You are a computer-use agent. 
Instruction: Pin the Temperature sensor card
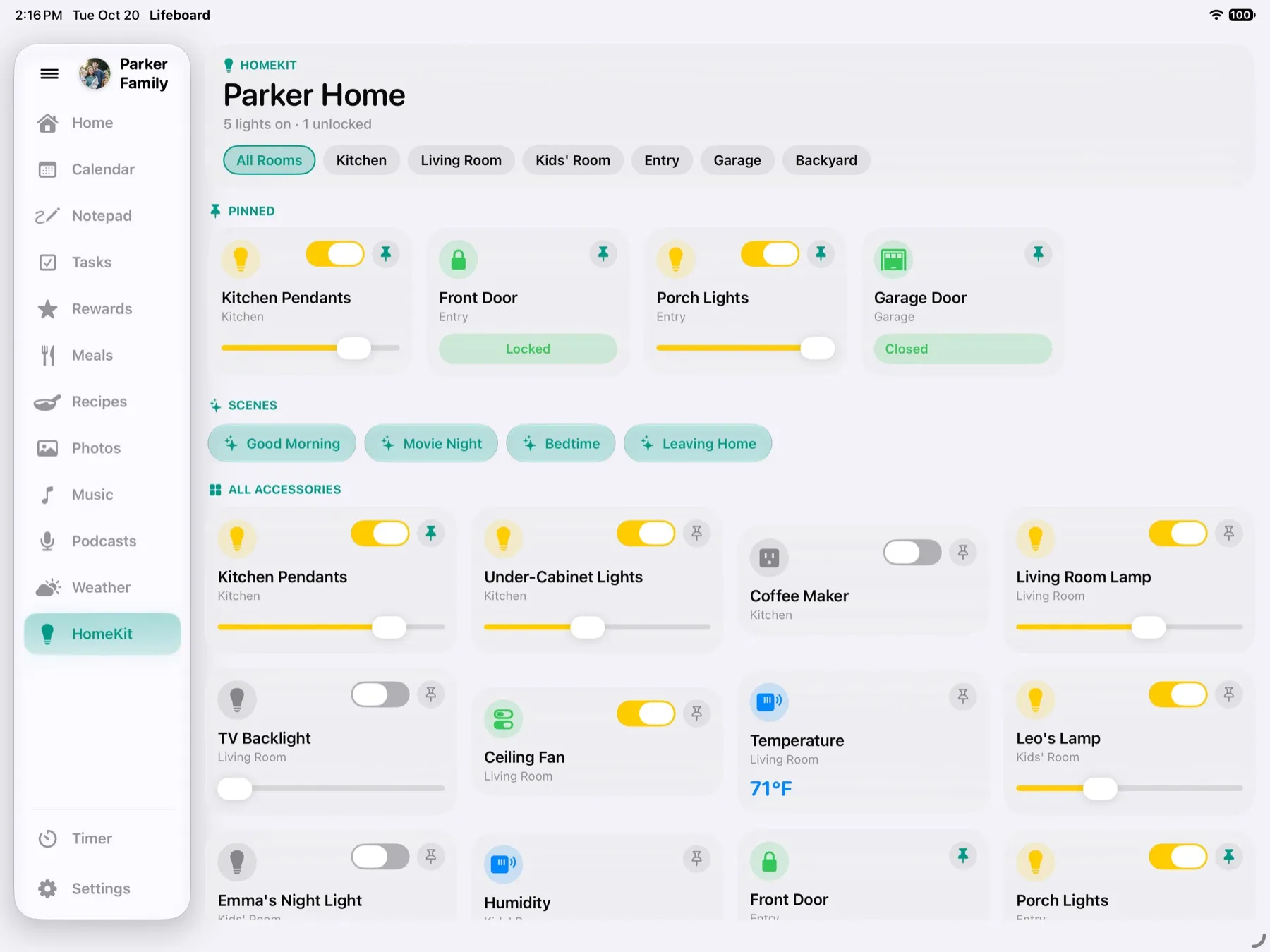click(962, 697)
